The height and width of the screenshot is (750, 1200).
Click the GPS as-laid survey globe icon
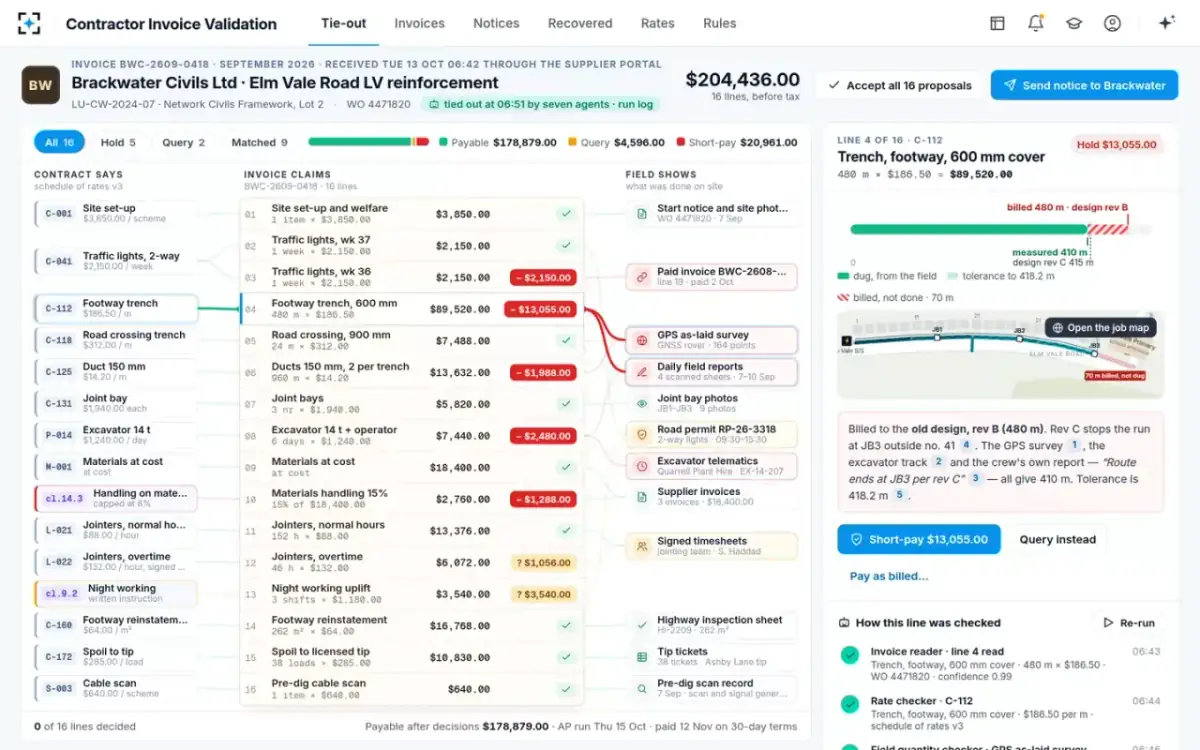[642, 341]
